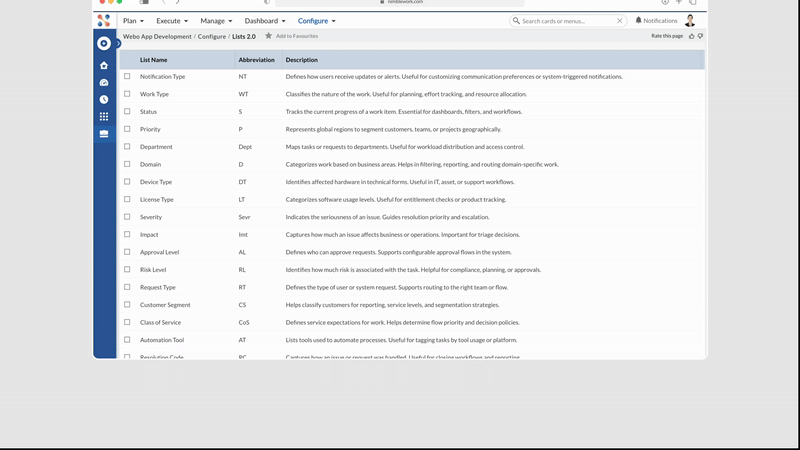Open the Work Type list name
Screen dimensions: 800x450
coord(154,94)
